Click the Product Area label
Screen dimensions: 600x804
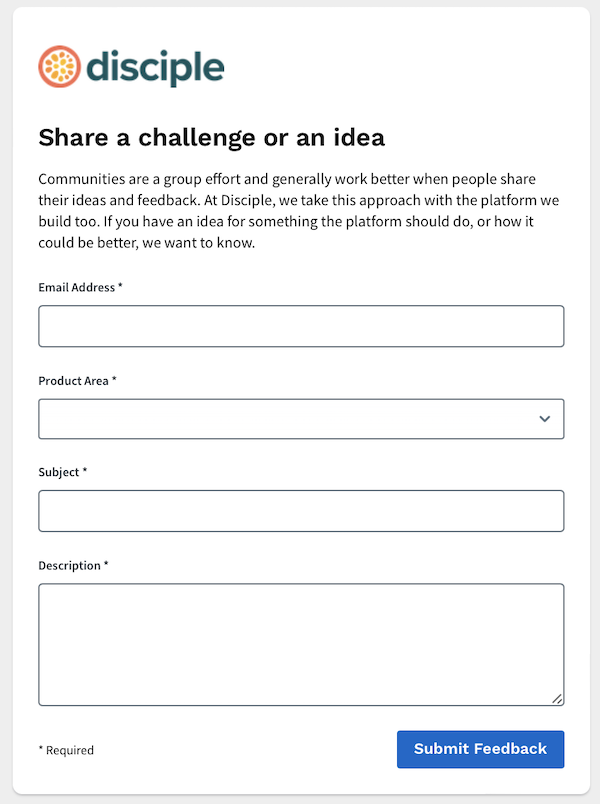click(x=73, y=381)
